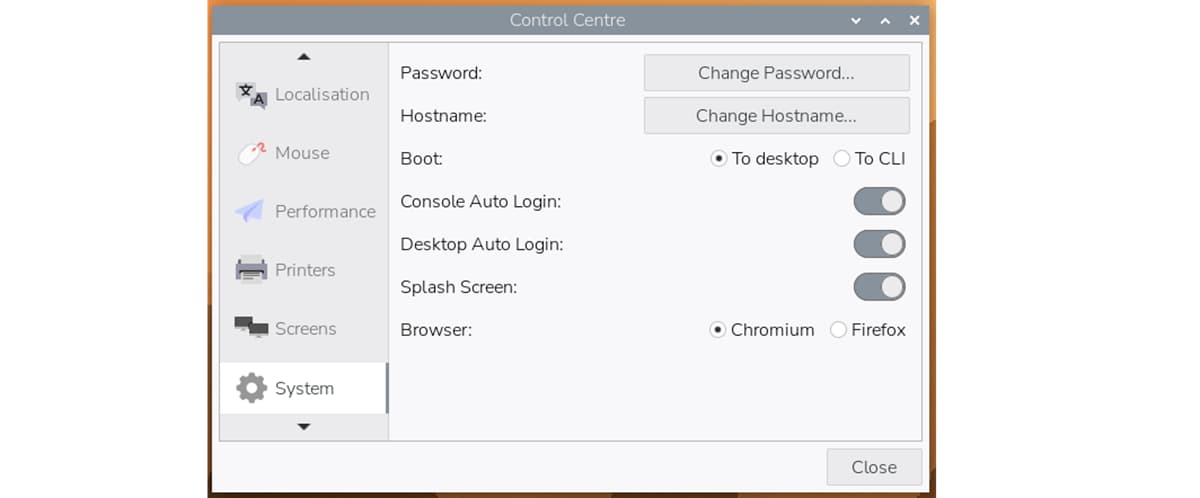The height and width of the screenshot is (498, 1200).
Task: Toggle Console Auto Login switch
Action: point(879,201)
